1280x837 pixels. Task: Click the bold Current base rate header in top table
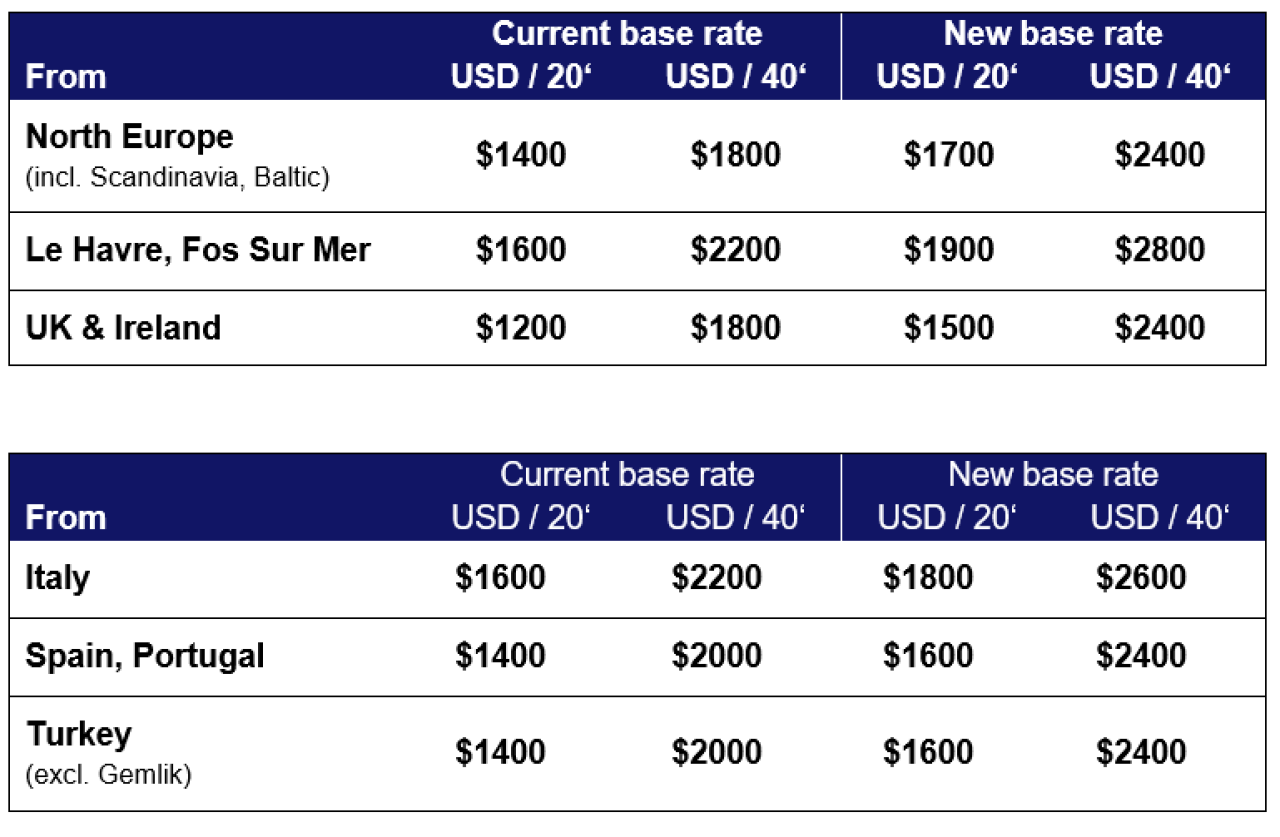point(627,33)
